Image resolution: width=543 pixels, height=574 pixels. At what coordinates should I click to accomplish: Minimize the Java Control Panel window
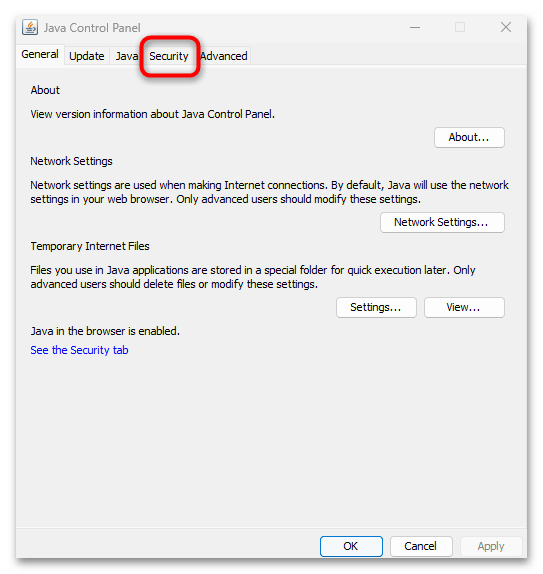click(x=415, y=27)
